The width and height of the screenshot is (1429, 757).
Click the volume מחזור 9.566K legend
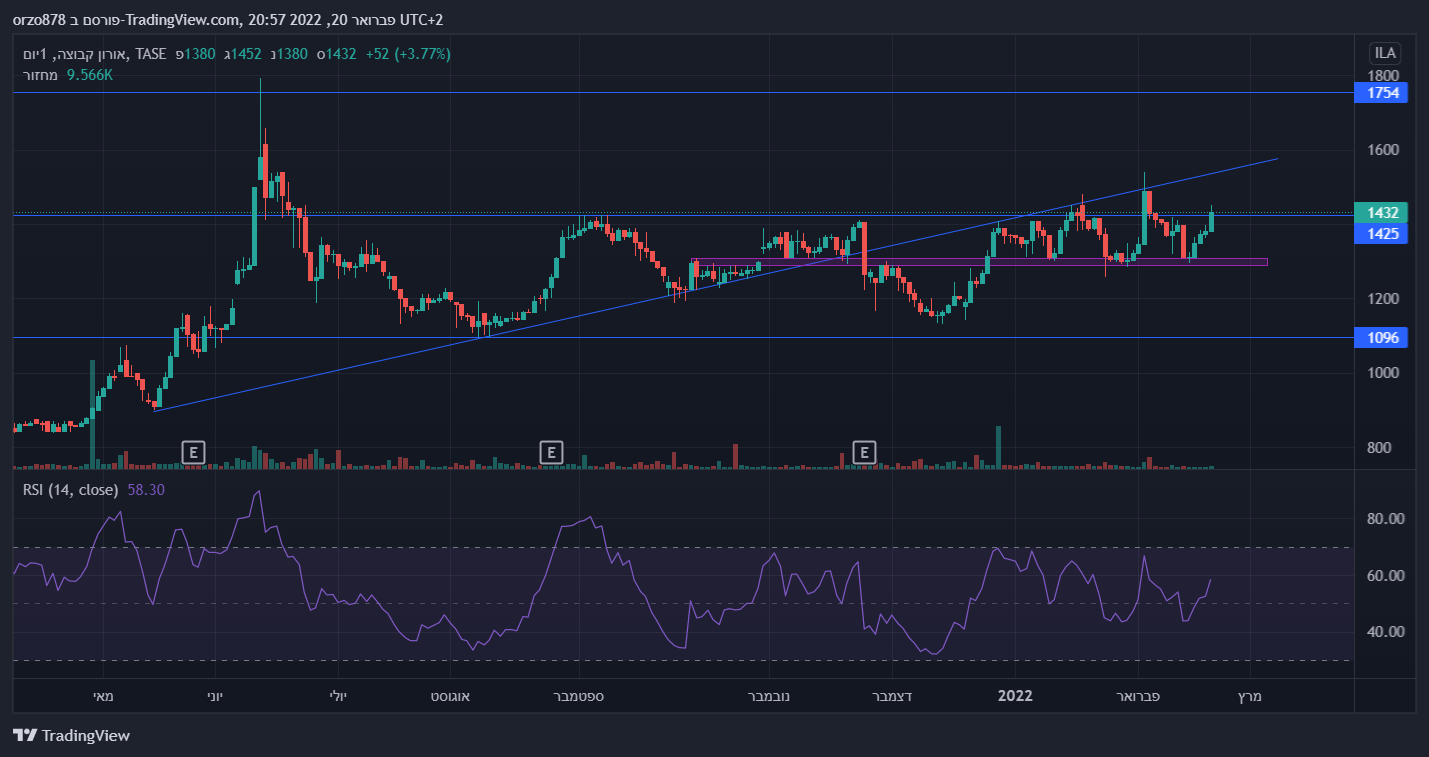(68, 75)
